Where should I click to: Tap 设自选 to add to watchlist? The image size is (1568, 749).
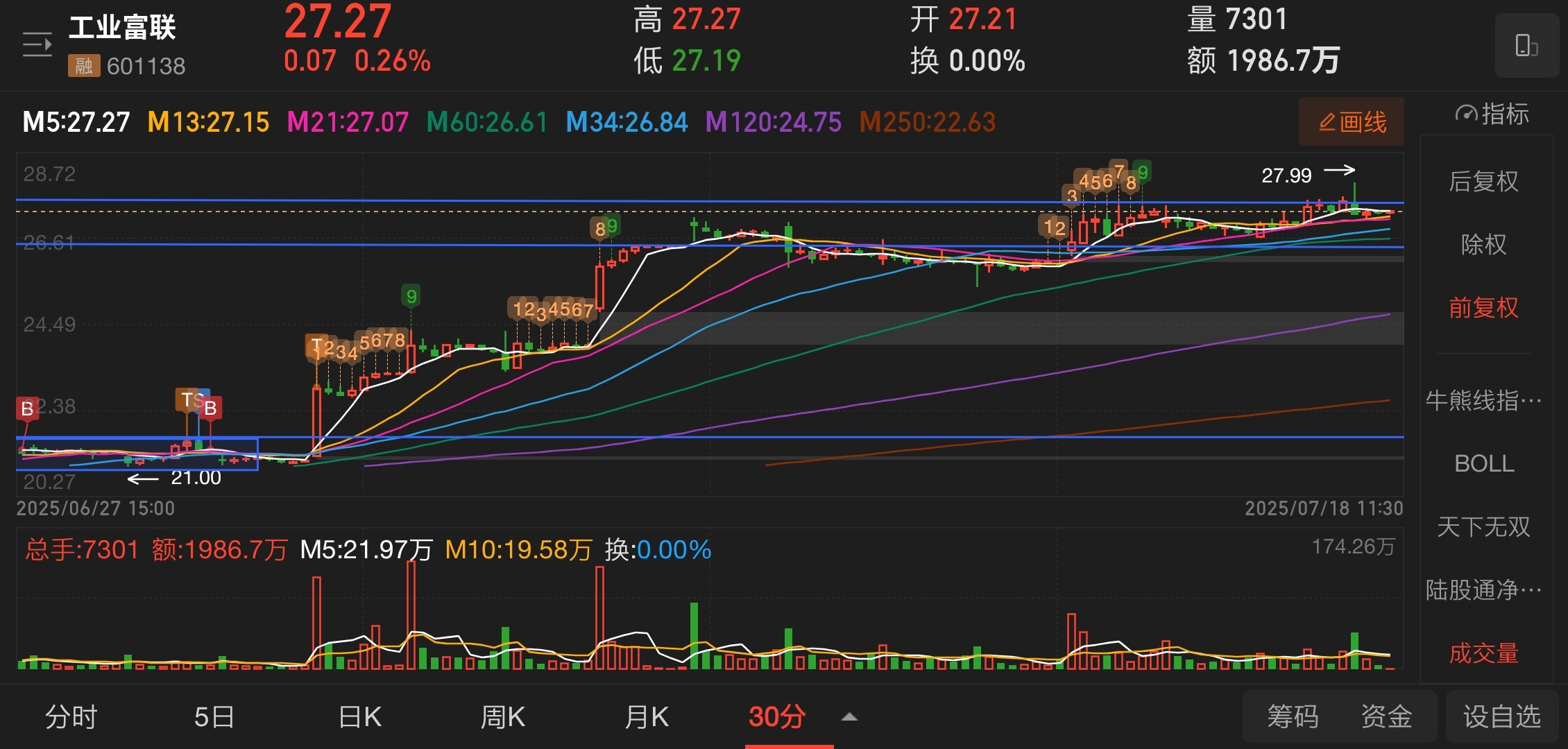point(1501,716)
